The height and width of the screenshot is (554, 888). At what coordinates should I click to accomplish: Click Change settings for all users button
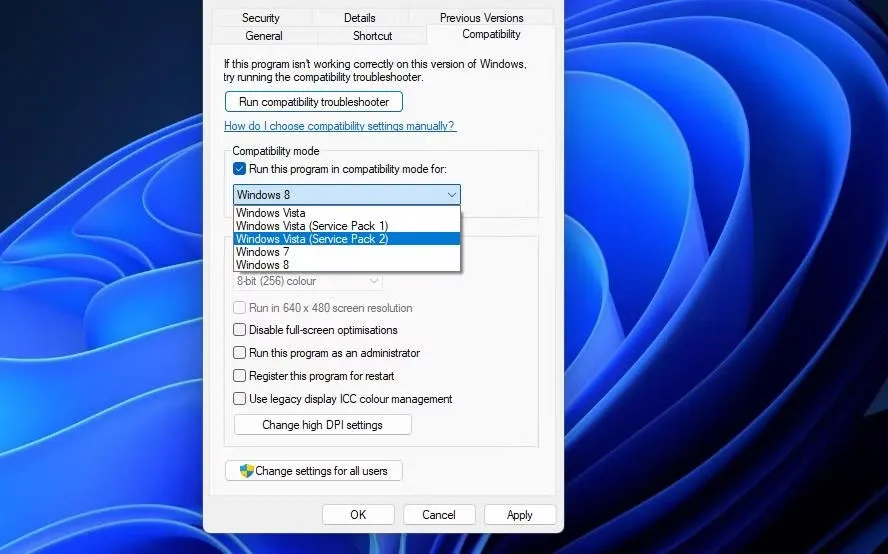click(314, 471)
